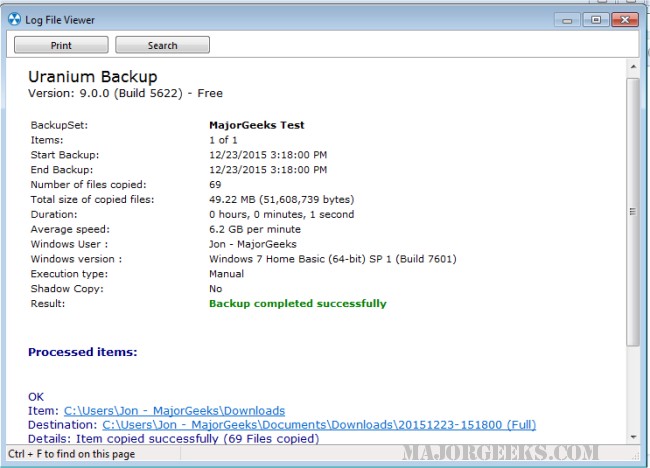
Task: Click the Items value '1 of 1'
Action: tap(223, 140)
